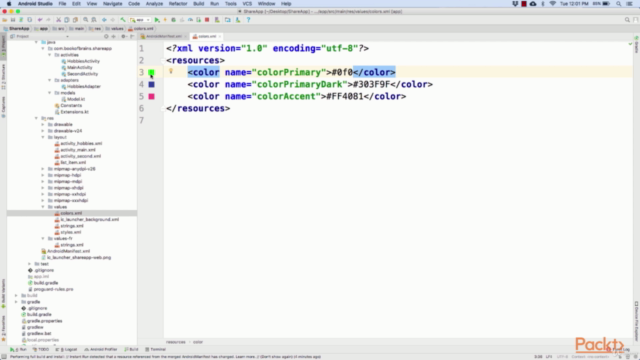
Task: Expand the gradle folder
Action: point(16,302)
